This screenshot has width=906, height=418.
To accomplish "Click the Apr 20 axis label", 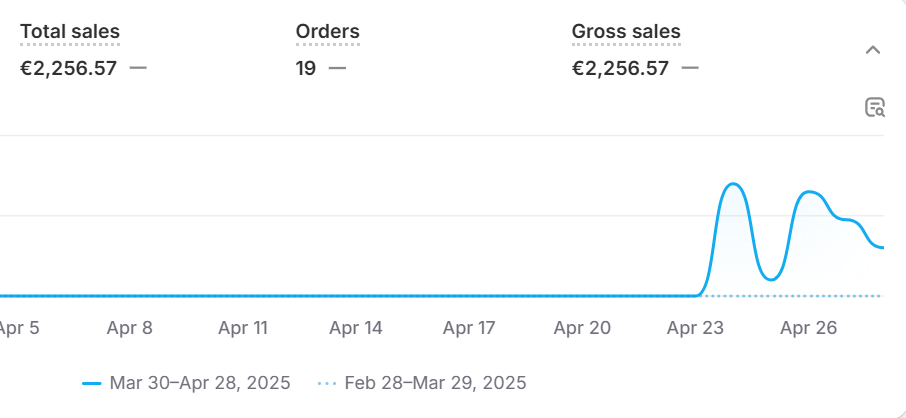I will click(x=582, y=328).
